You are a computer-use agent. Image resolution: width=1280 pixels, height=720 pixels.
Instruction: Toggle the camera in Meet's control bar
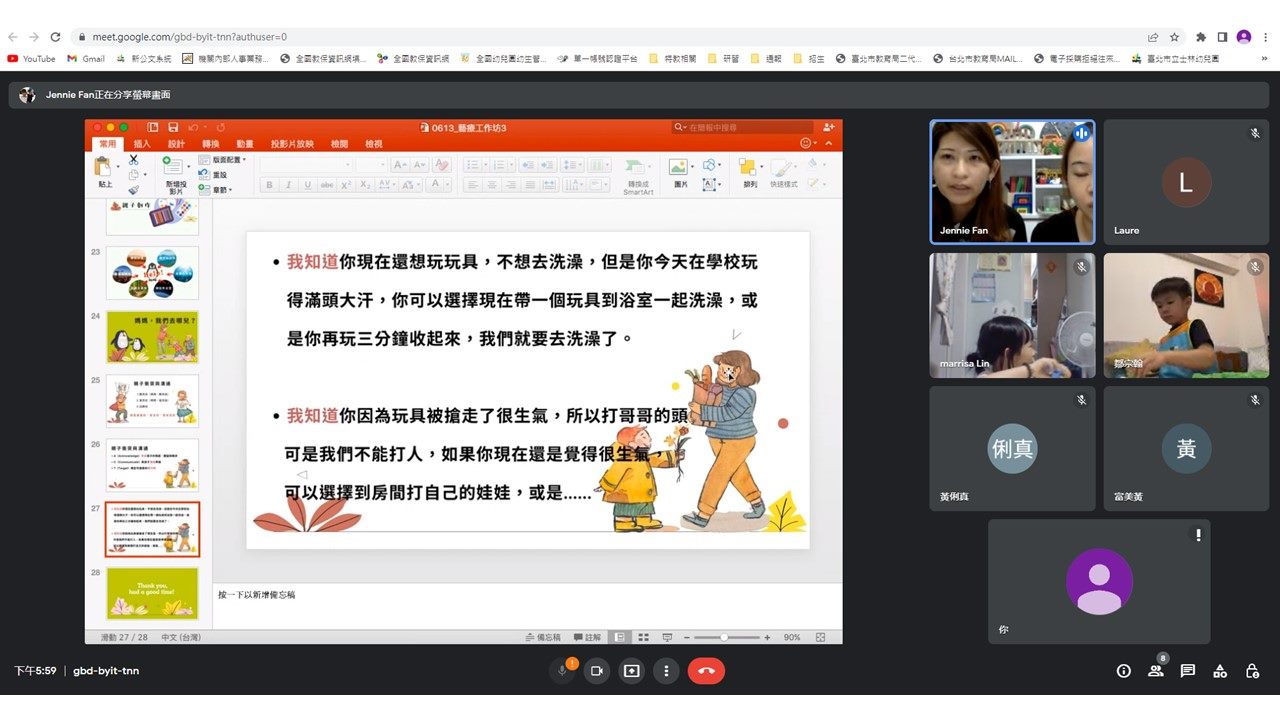pos(597,671)
